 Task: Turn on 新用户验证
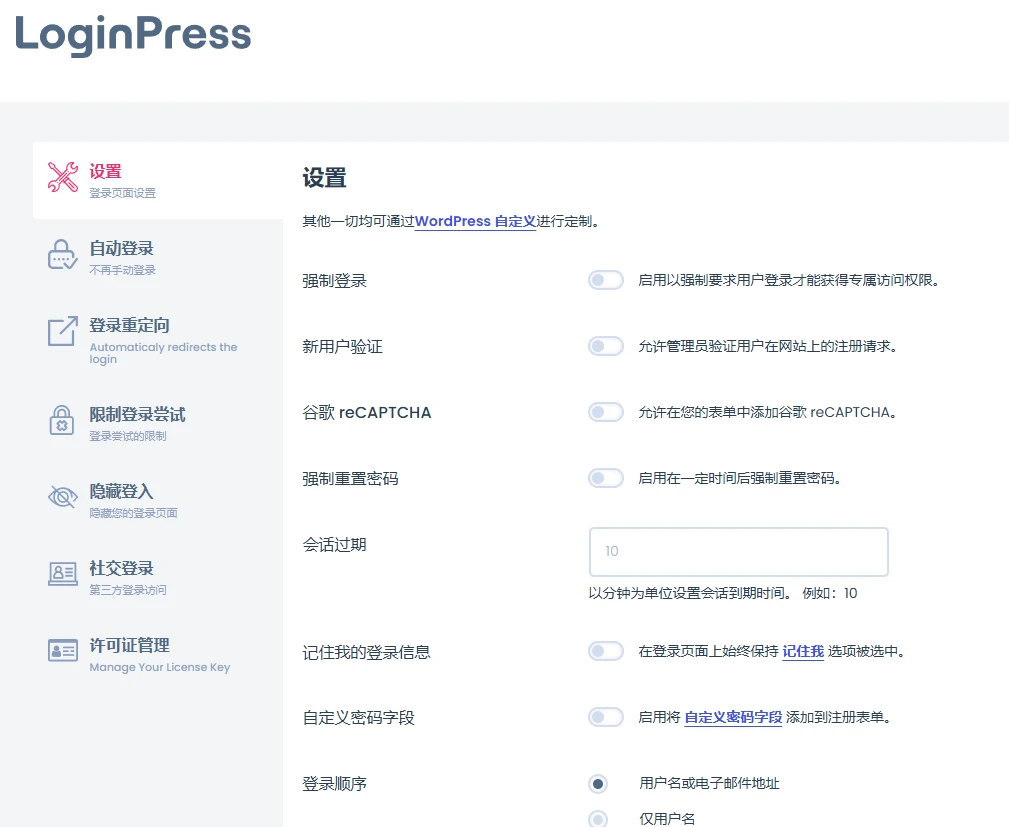click(606, 346)
